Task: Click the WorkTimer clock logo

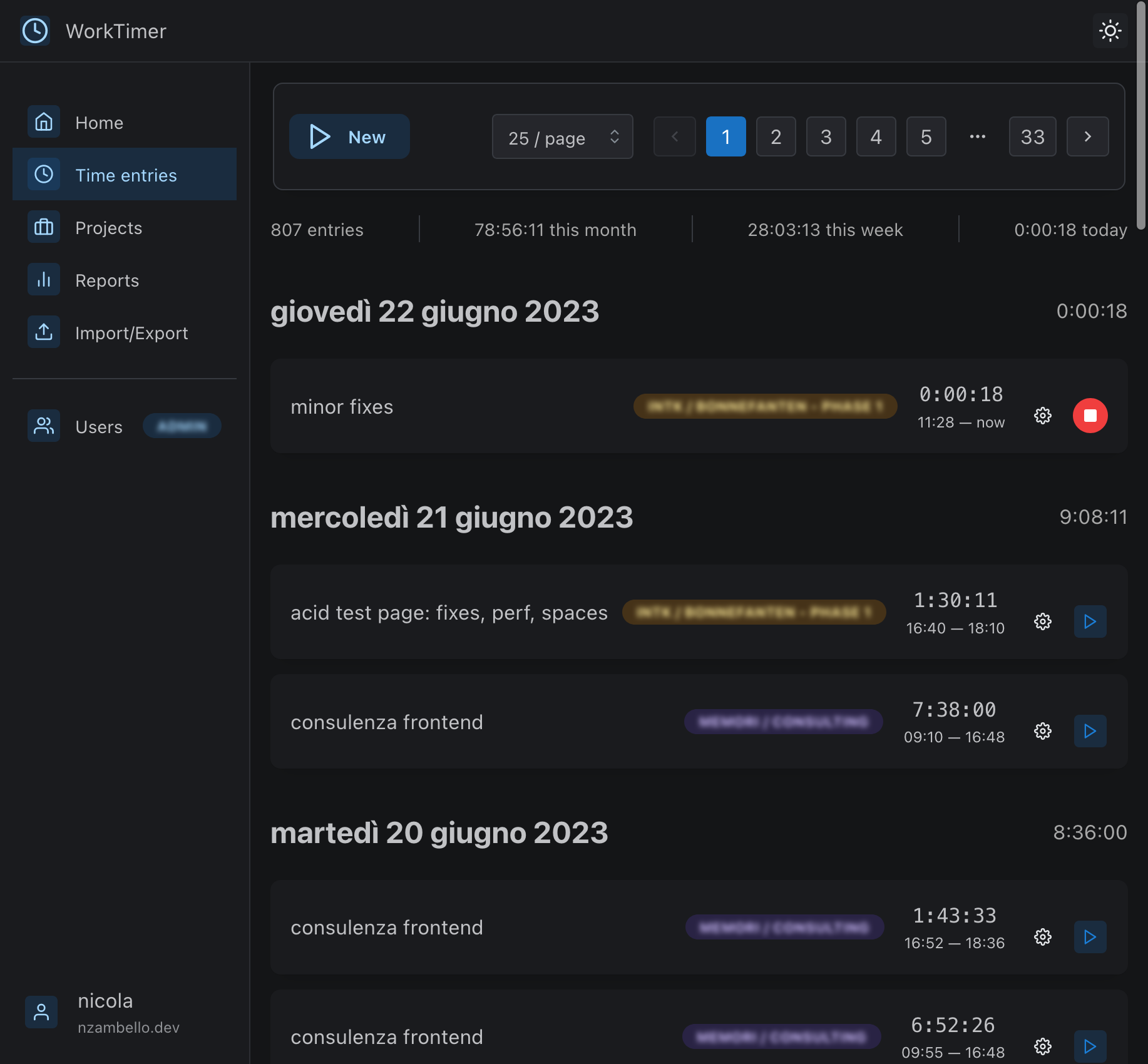Action: (35, 31)
